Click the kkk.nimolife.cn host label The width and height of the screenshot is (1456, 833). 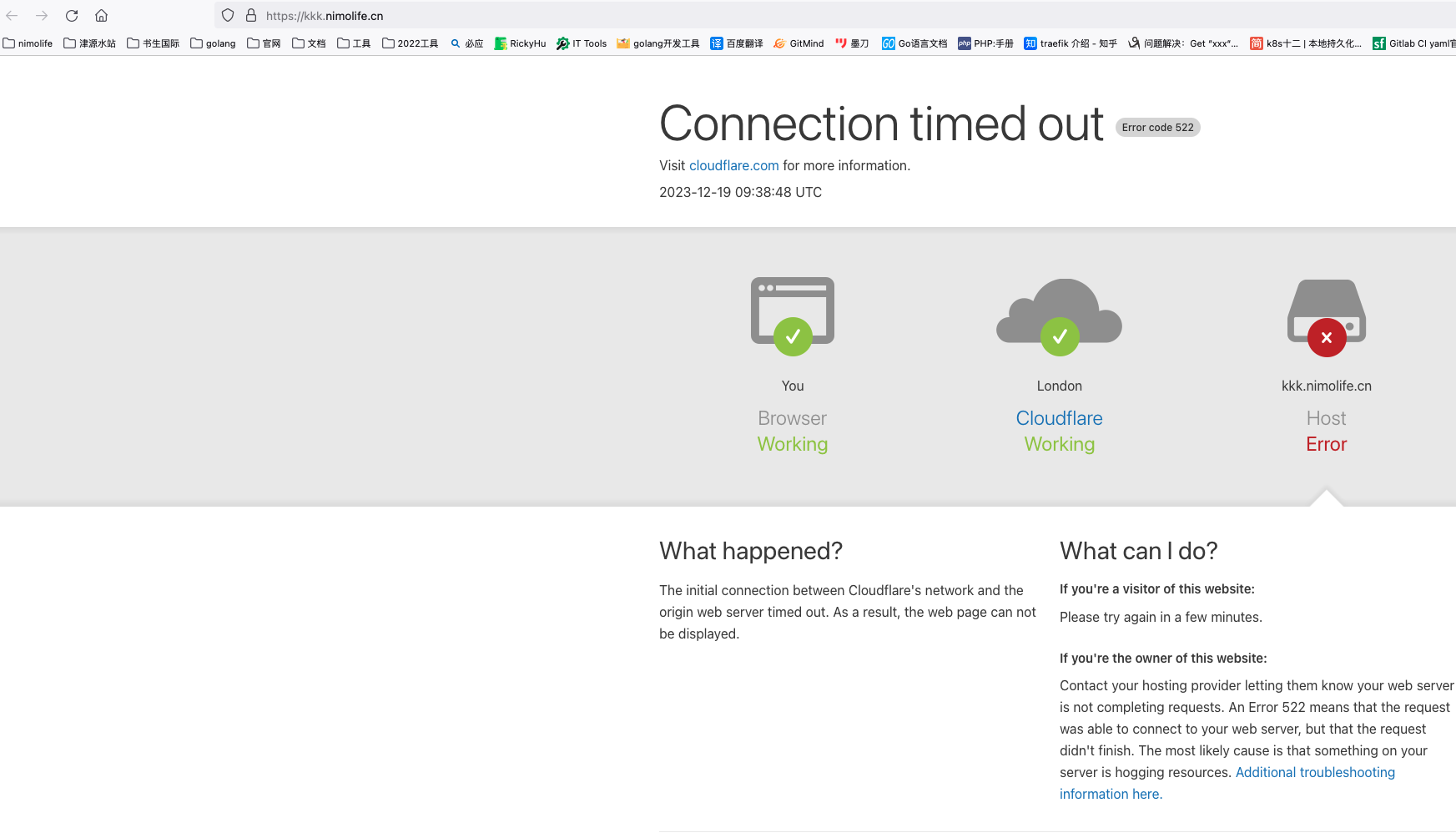tap(1327, 386)
